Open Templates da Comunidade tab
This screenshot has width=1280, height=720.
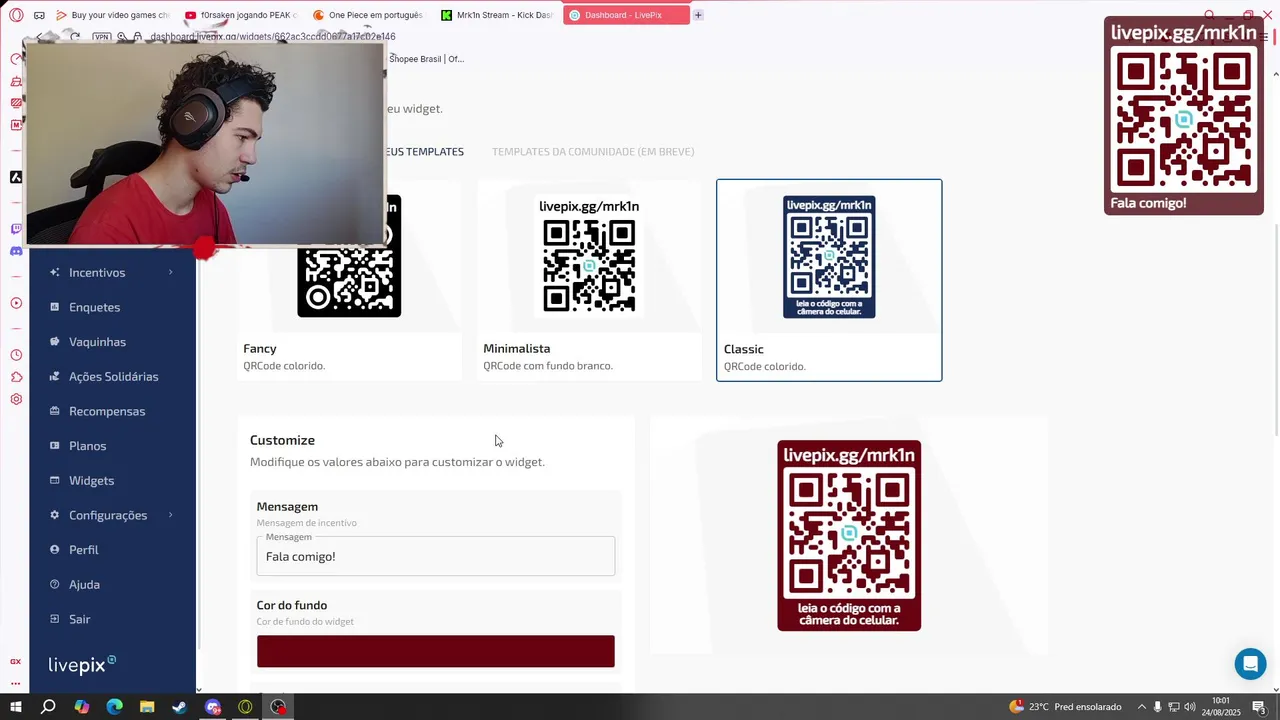(x=593, y=152)
